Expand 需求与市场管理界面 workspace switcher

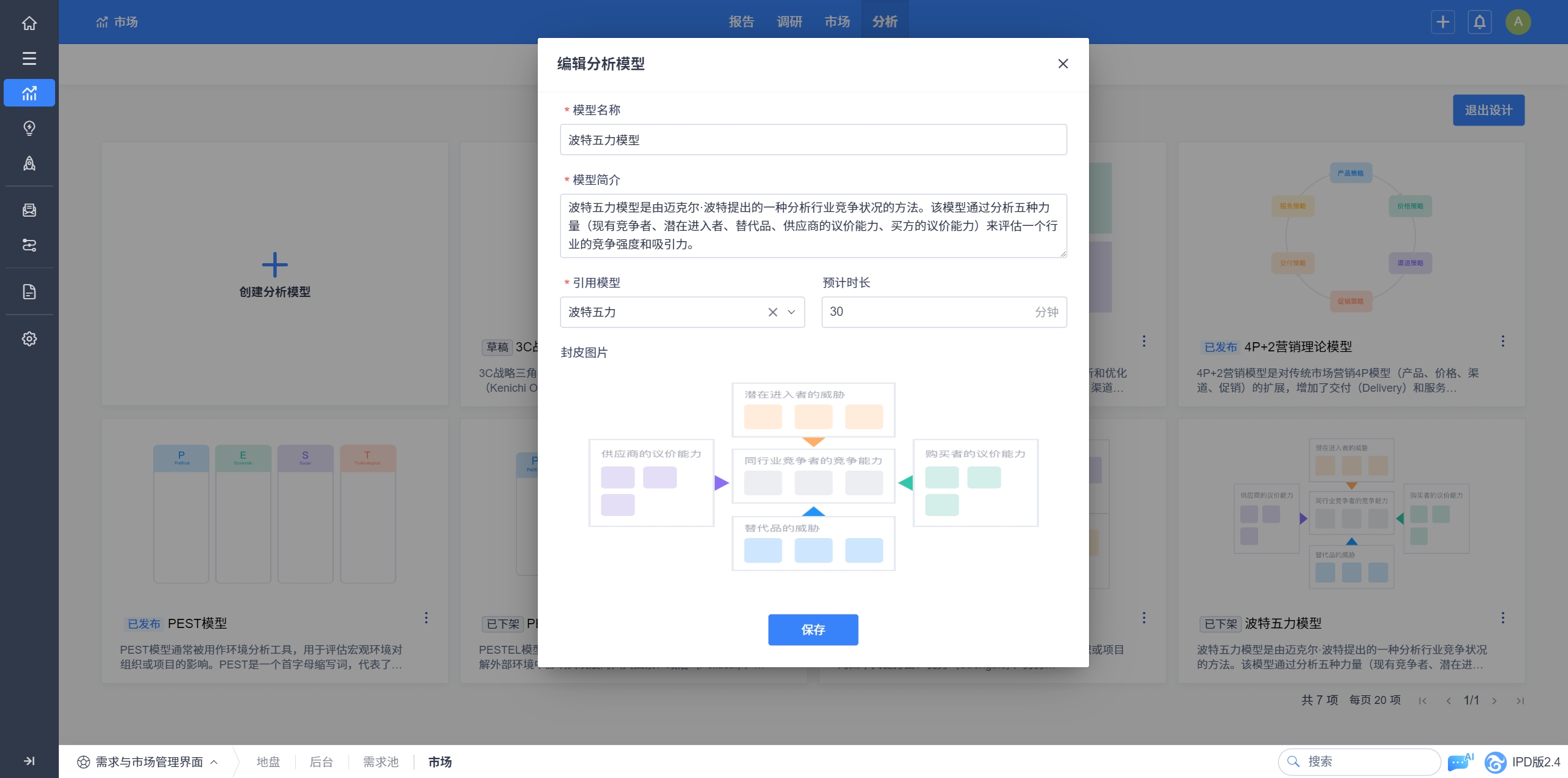click(148, 762)
